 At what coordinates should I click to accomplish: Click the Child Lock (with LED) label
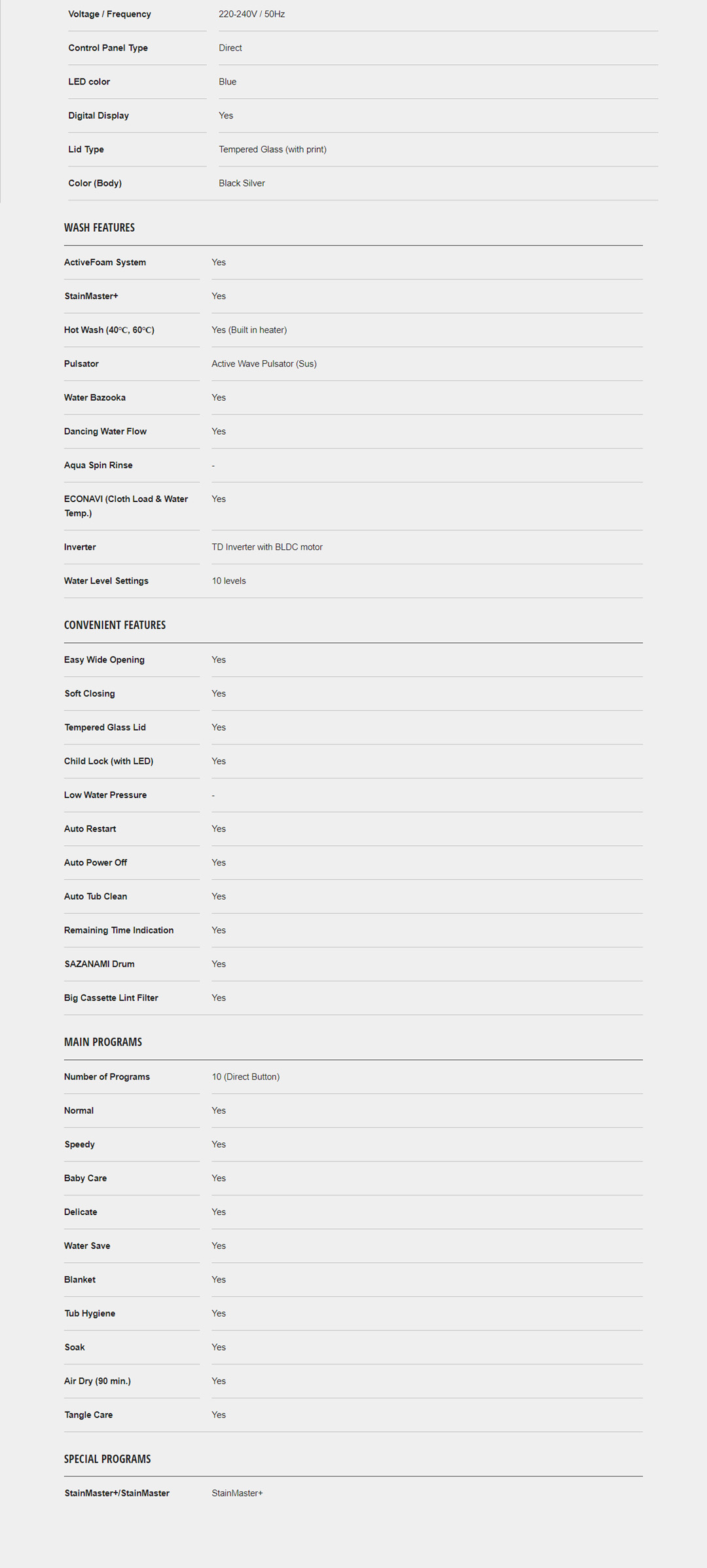[x=109, y=761]
